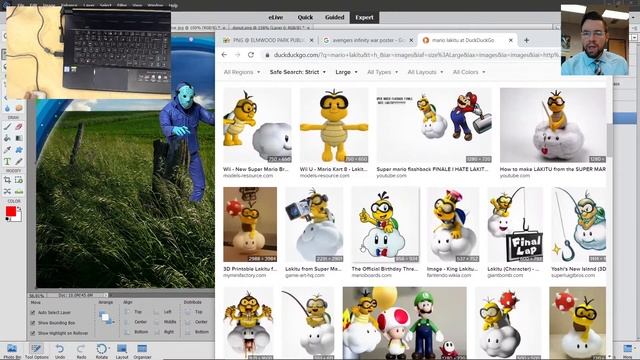Open the Final Lap Lakitu Character thumbnail

click(x=515, y=224)
